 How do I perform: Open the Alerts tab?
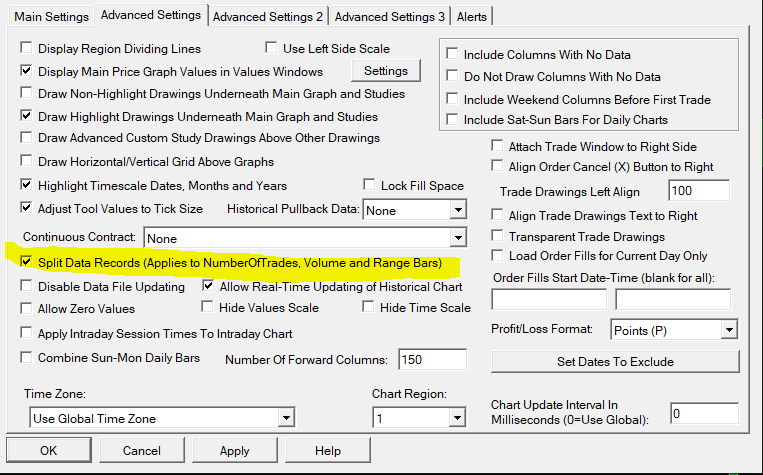pos(472,16)
